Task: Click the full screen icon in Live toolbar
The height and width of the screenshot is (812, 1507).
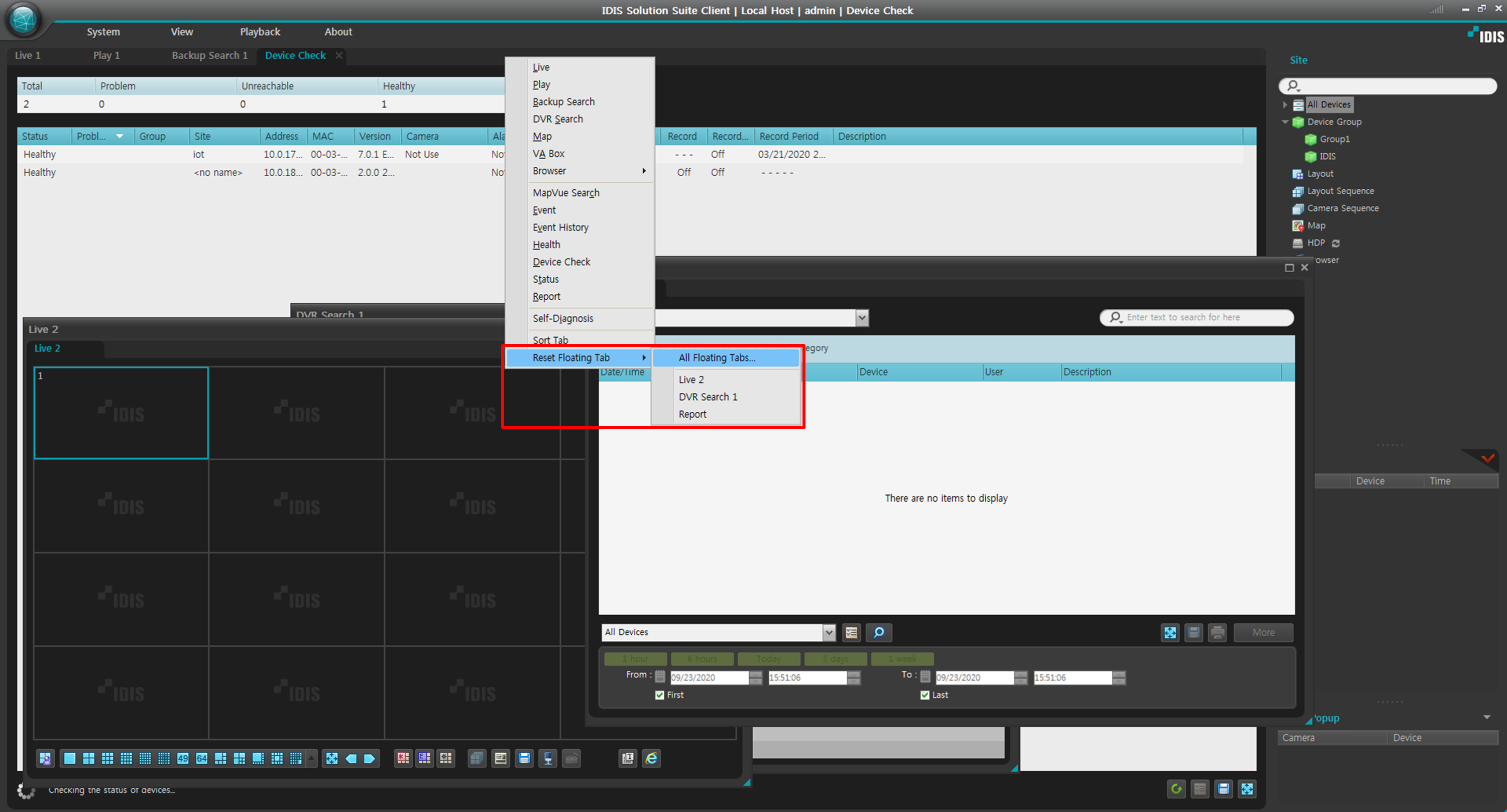Action: 332,758
